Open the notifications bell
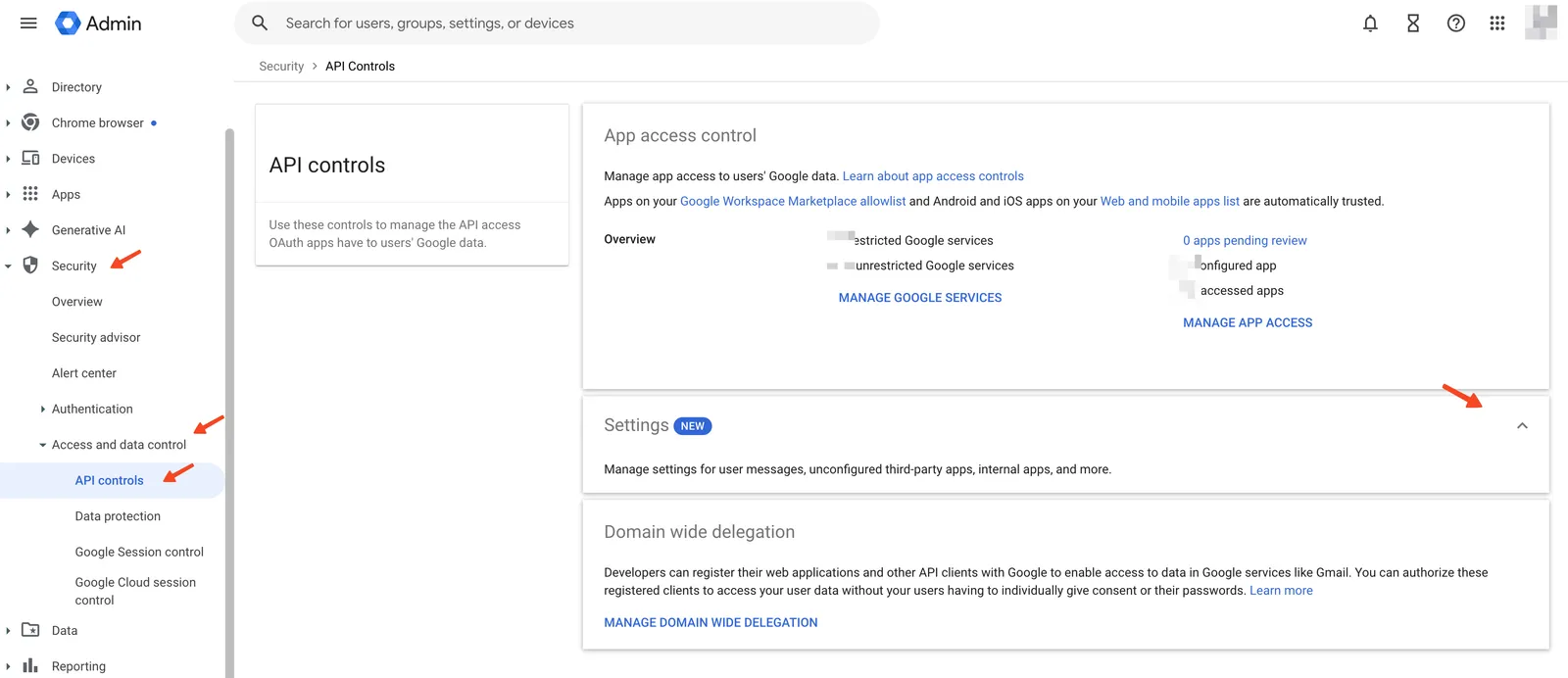 point(1370,23)
